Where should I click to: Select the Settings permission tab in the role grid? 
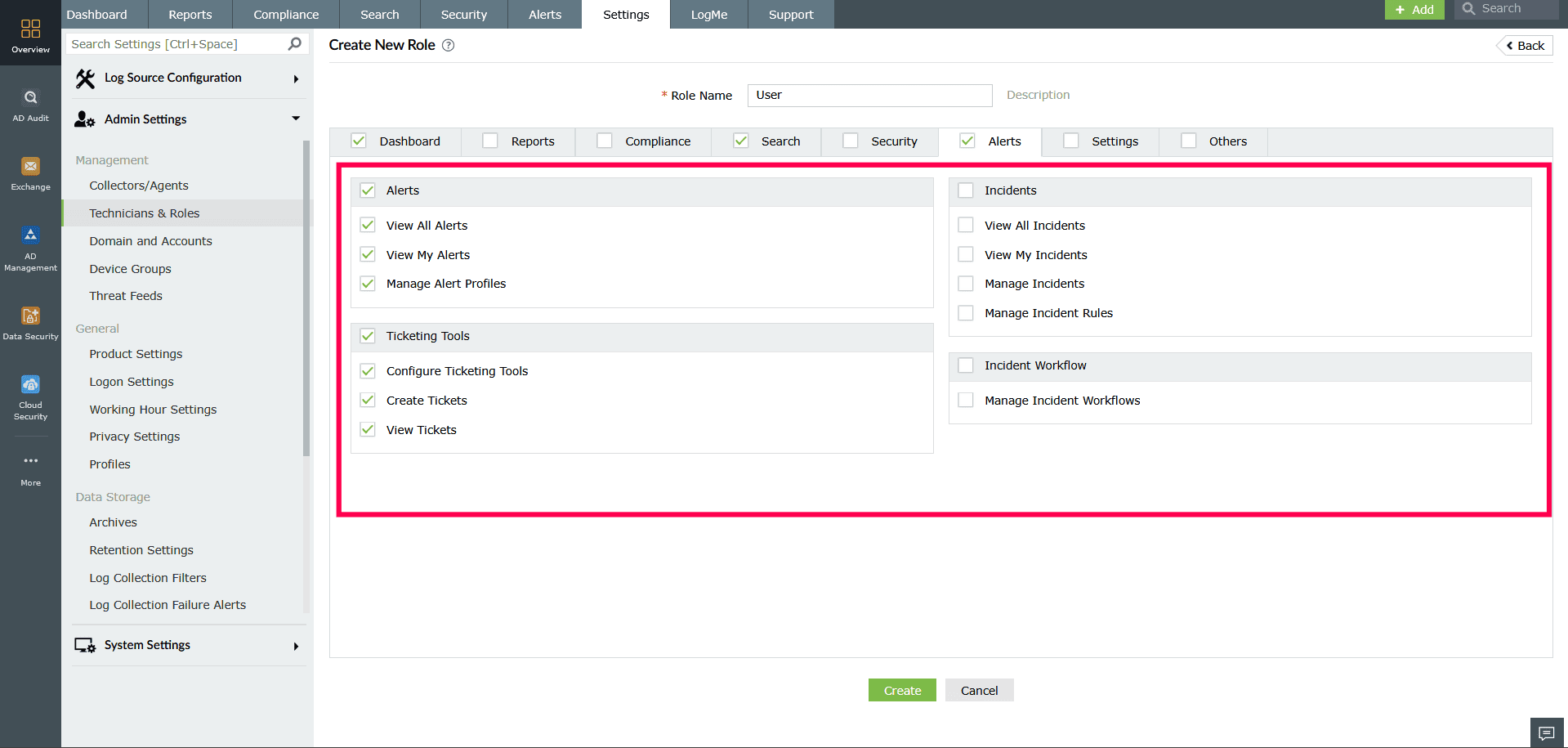click(x=1100, y=141)
